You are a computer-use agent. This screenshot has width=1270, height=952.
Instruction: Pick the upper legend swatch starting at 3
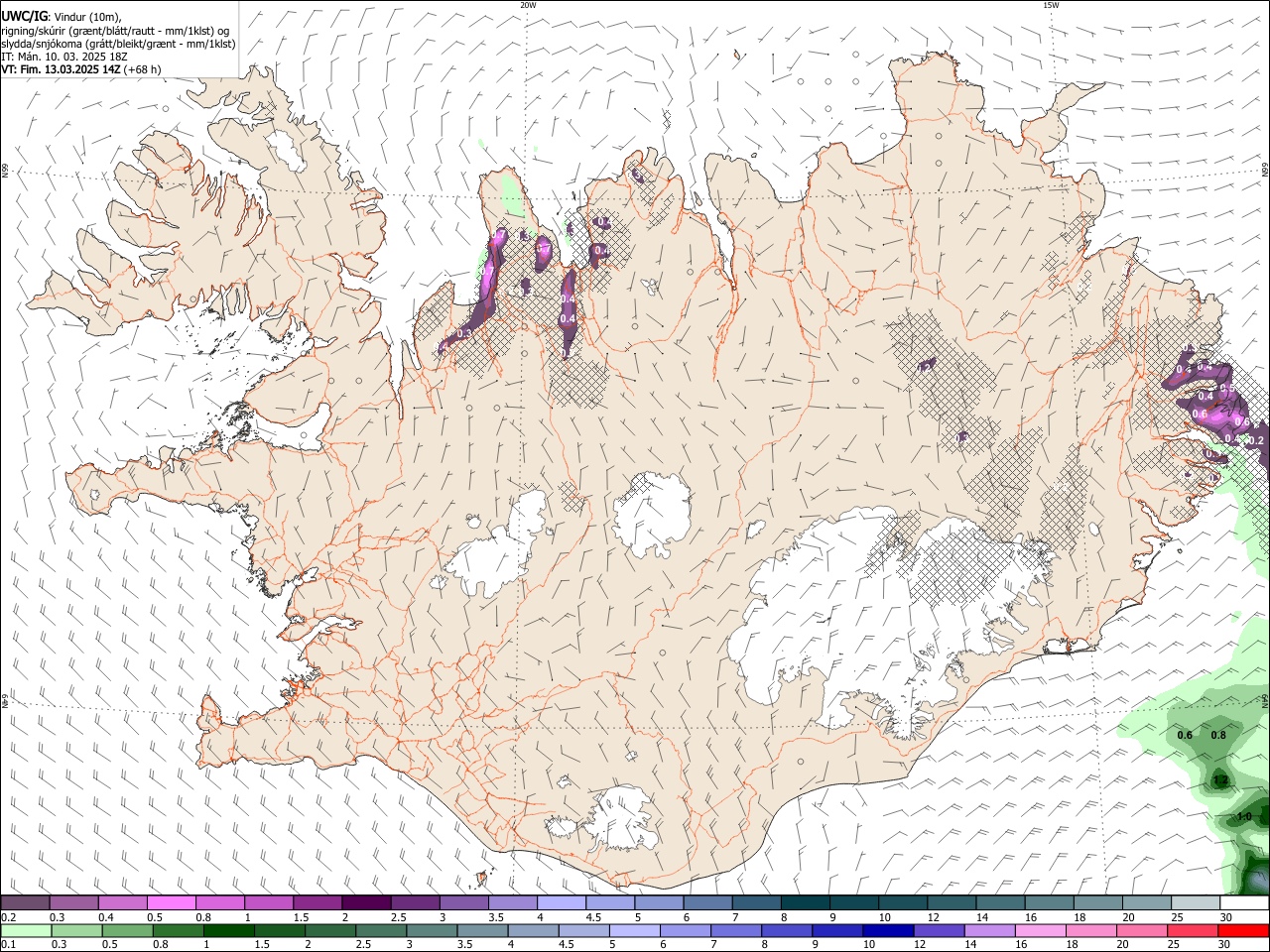tap(462, 902)
